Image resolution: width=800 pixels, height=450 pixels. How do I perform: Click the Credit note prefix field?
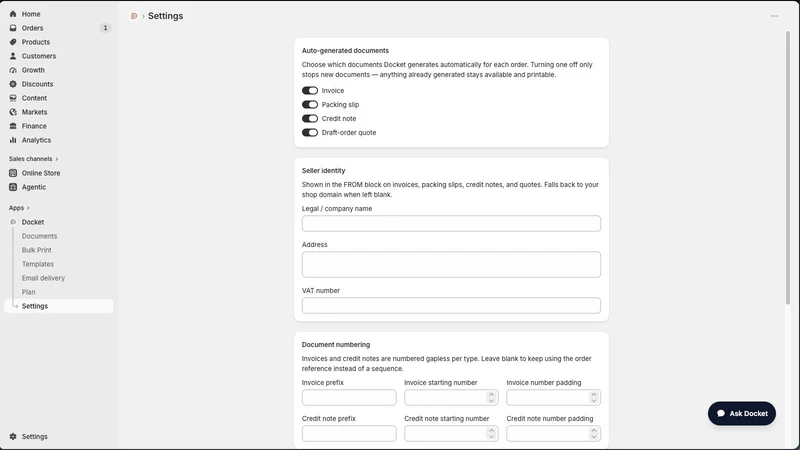click(x=349, y=434)
